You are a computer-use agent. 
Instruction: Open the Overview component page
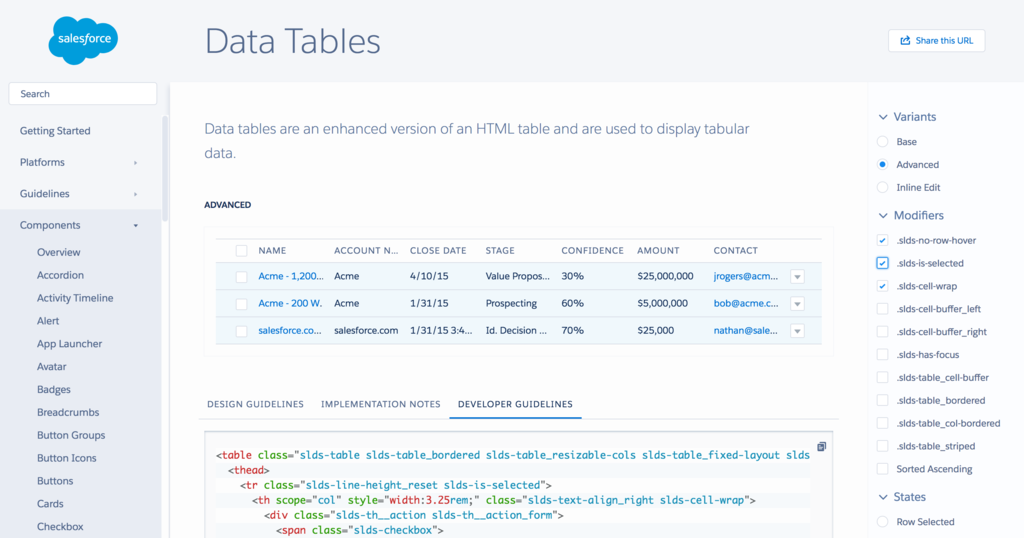59,252
